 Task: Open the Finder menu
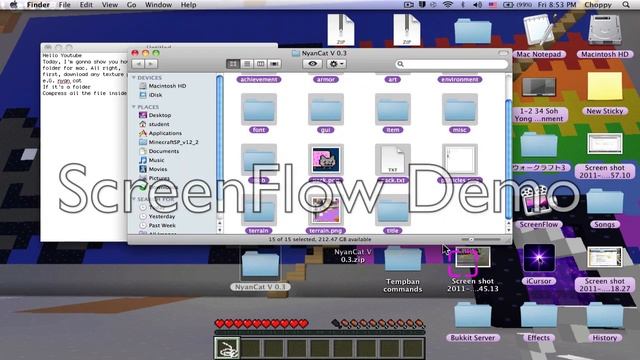(38, 5)
